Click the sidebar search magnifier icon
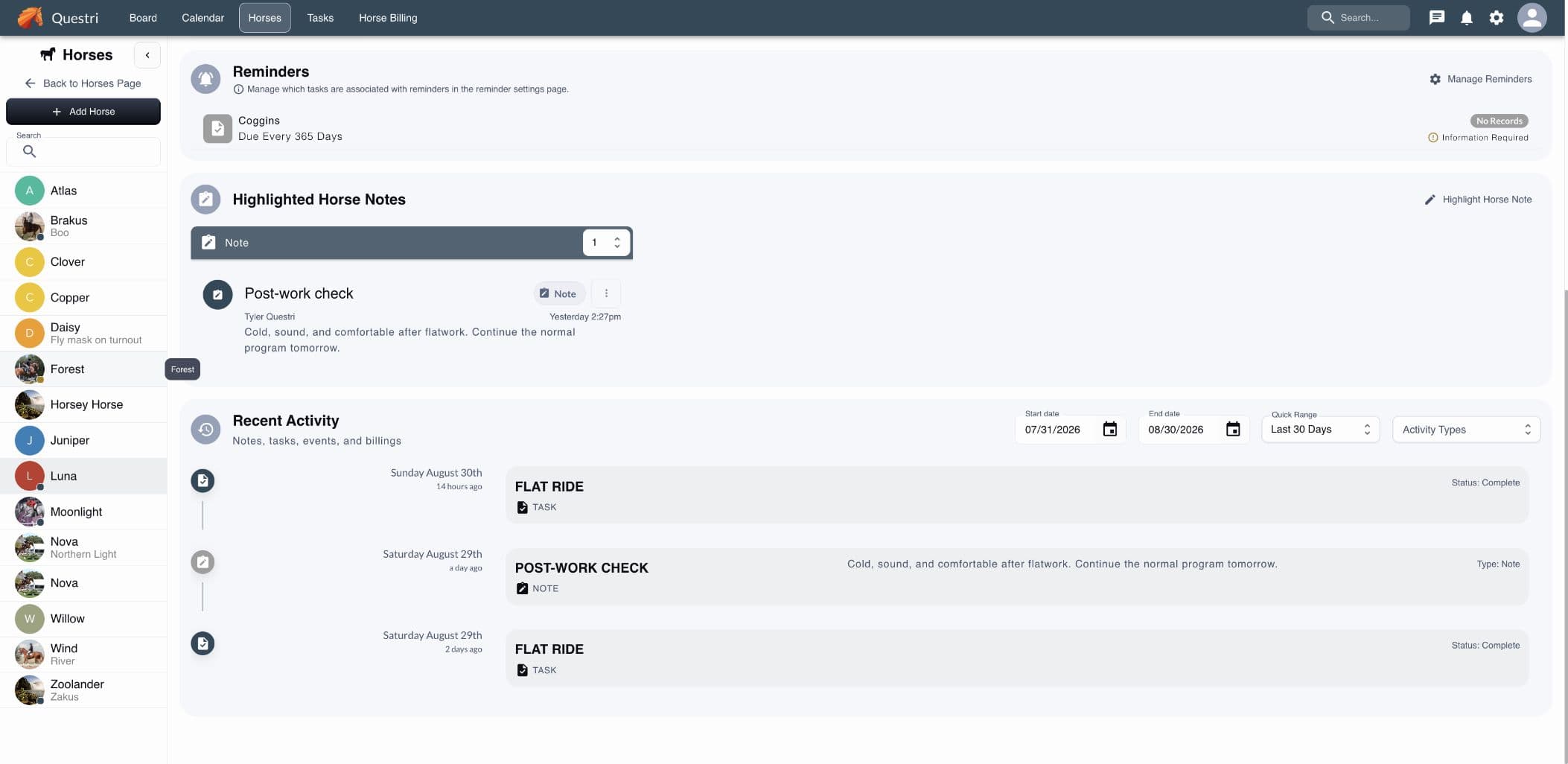This screenshot has height=764, width=1568. pos(29,151)
